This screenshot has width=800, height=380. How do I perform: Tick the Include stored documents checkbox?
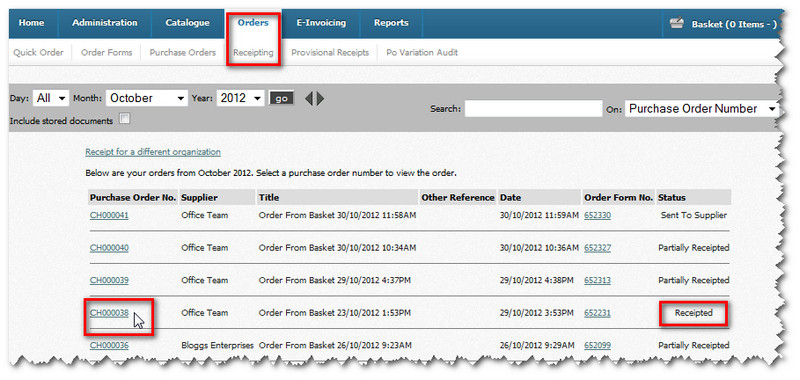pos(124,119)
